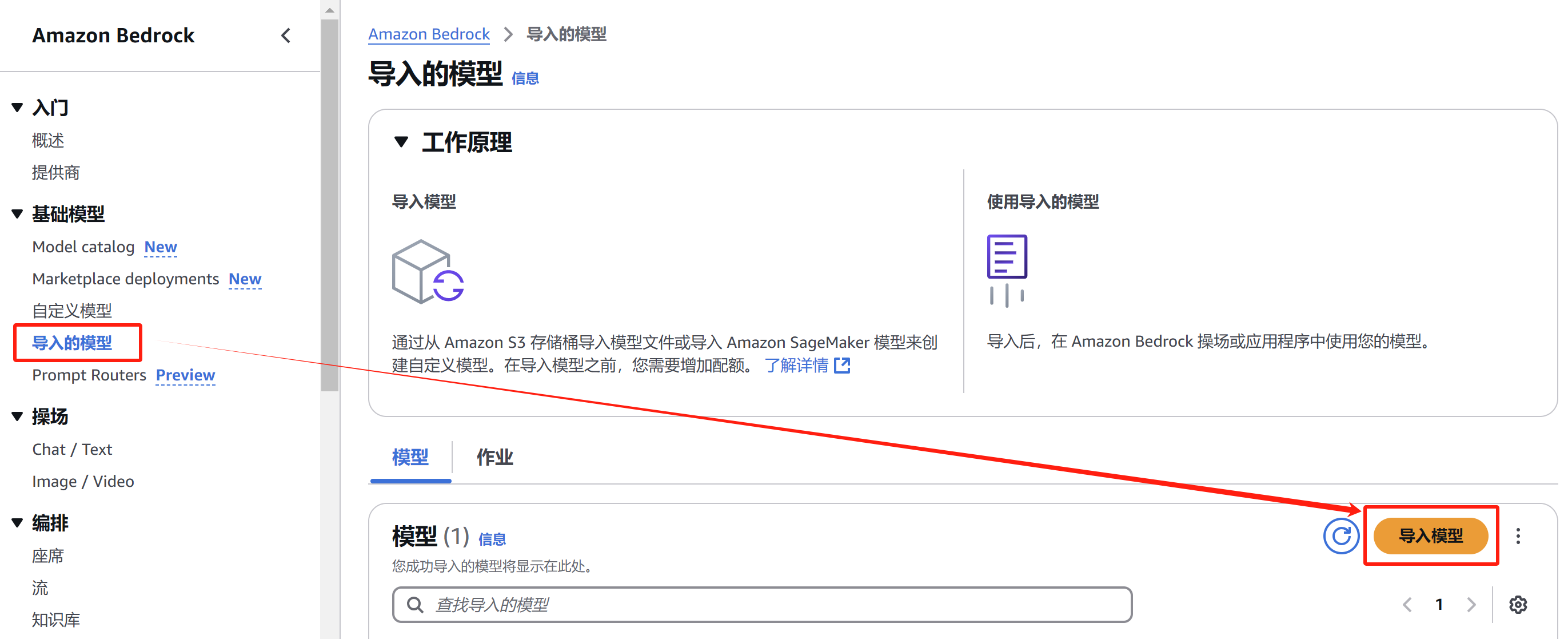Screen dimensions: 1568x639
Task: Collapse the 基础模型 sidebar group
Action: [x=17, y=214]
